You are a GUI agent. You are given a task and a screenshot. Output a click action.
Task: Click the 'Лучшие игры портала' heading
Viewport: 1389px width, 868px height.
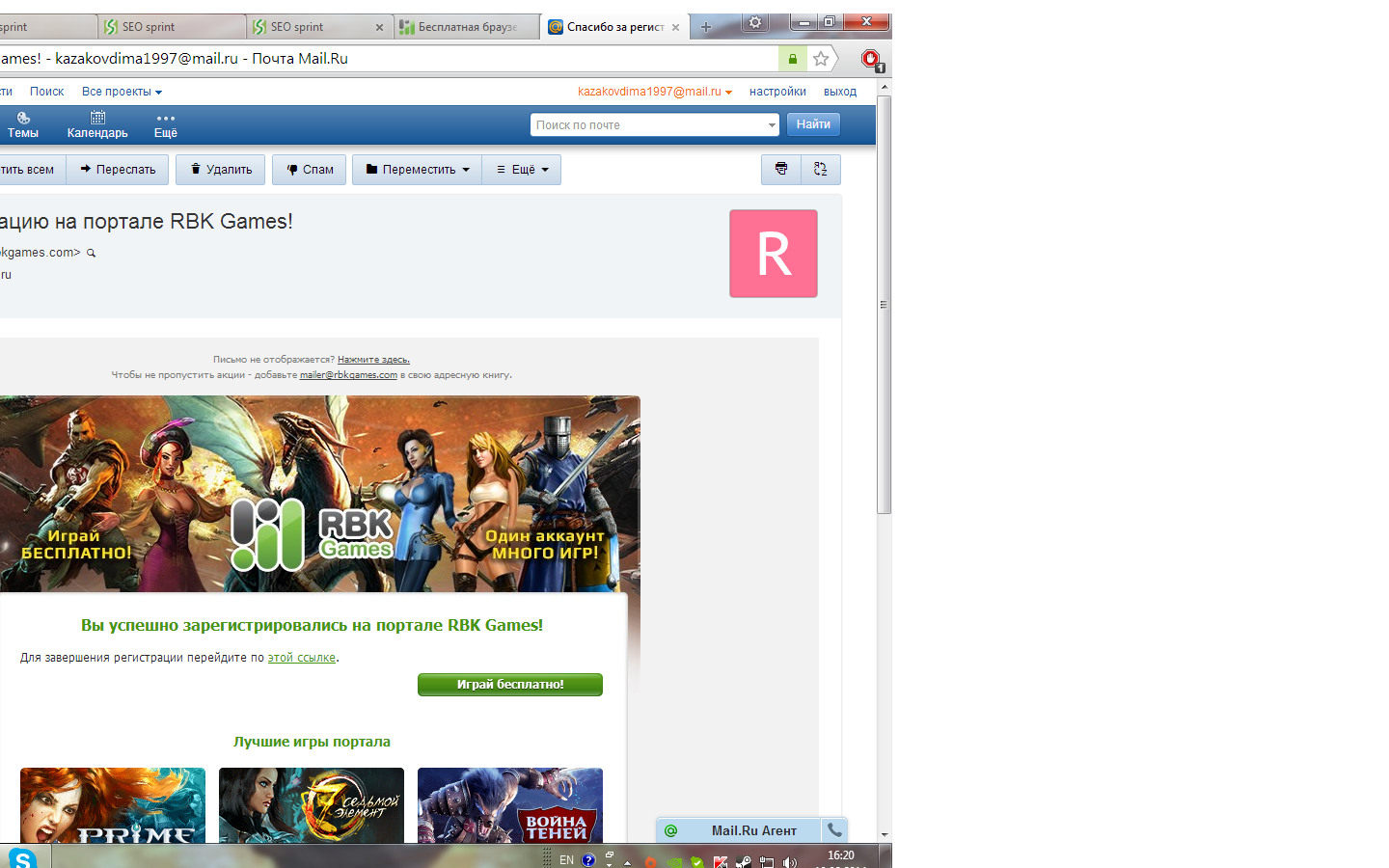tap(312, 742)
